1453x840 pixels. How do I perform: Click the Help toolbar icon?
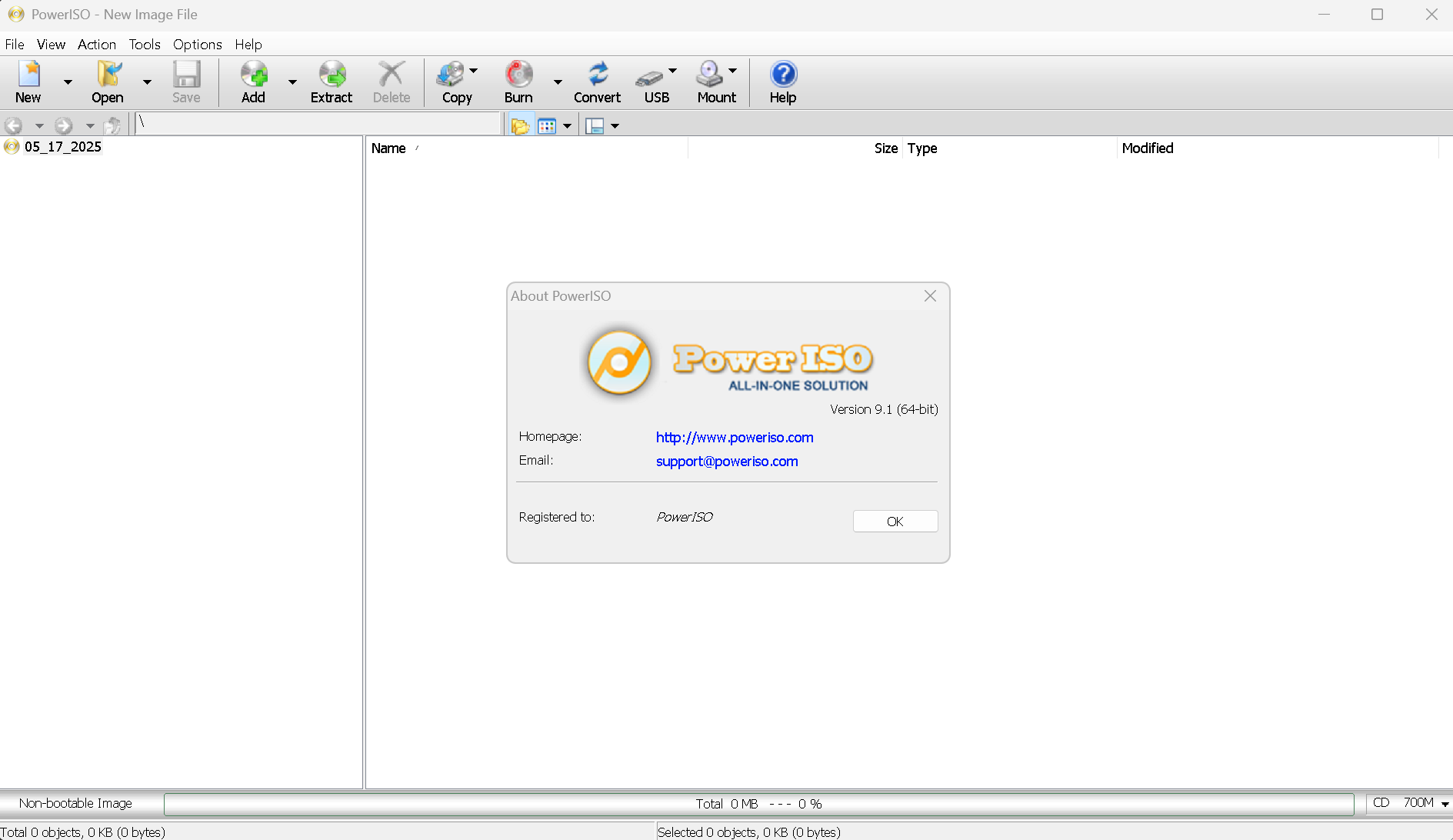pos(783,82)
